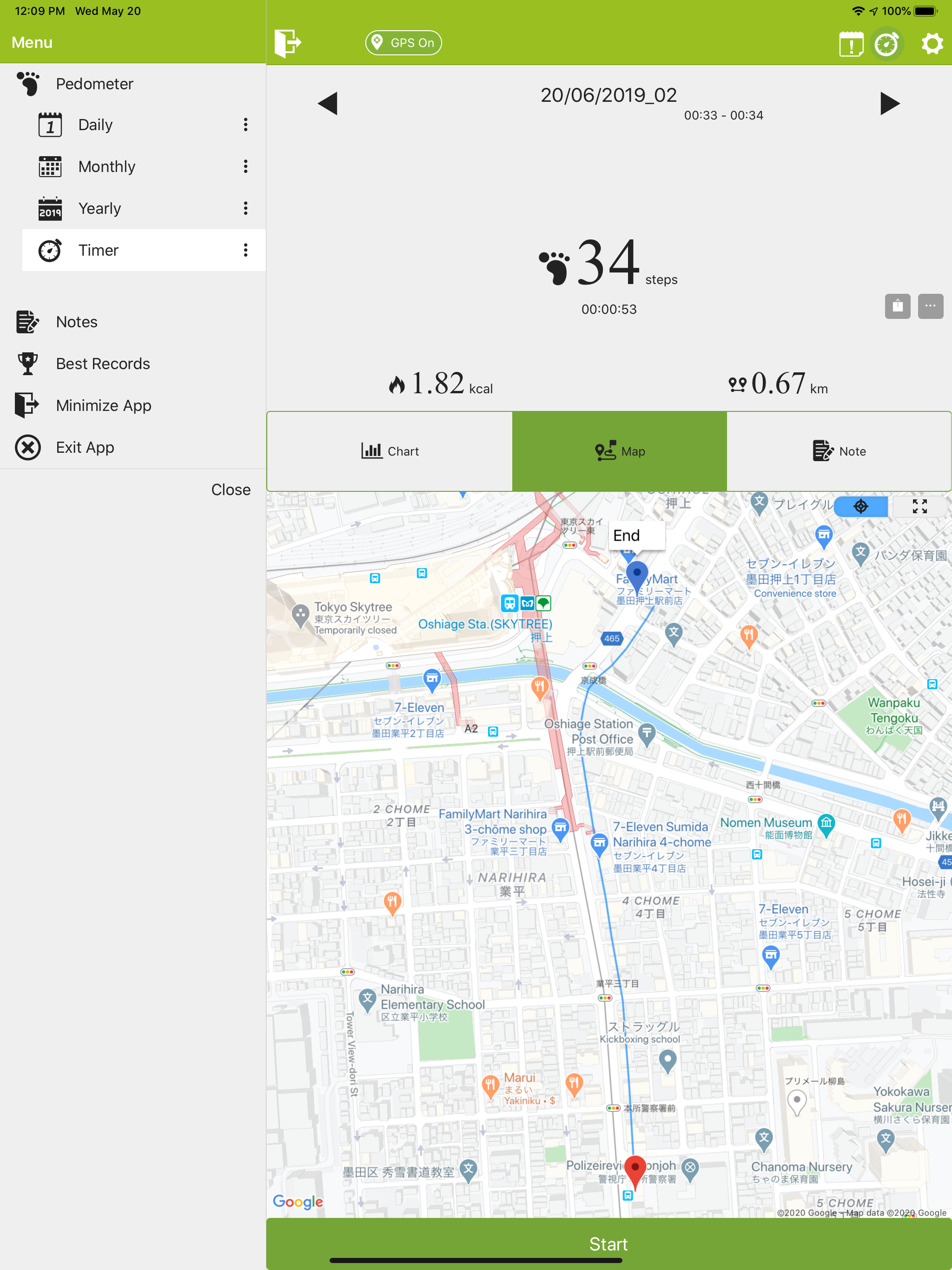The width and height of the screenshot is (952, 1270).
Task: Close the side menu
Action: (231, 490)
